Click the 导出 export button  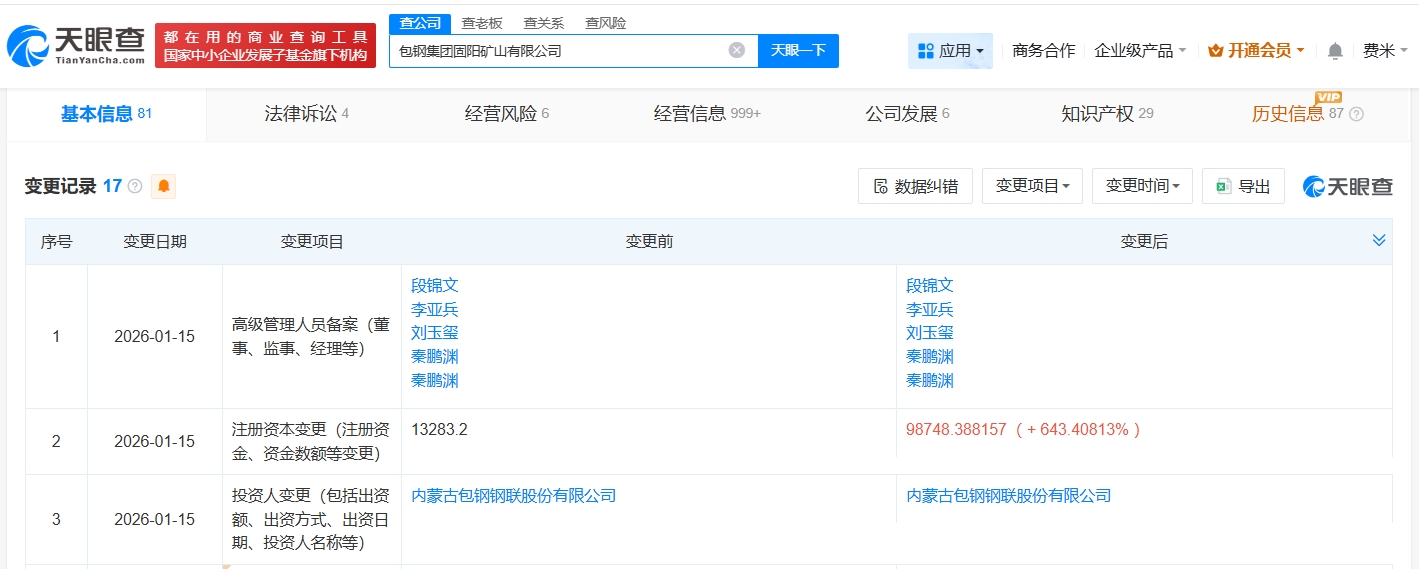(x=1243, y=186)
